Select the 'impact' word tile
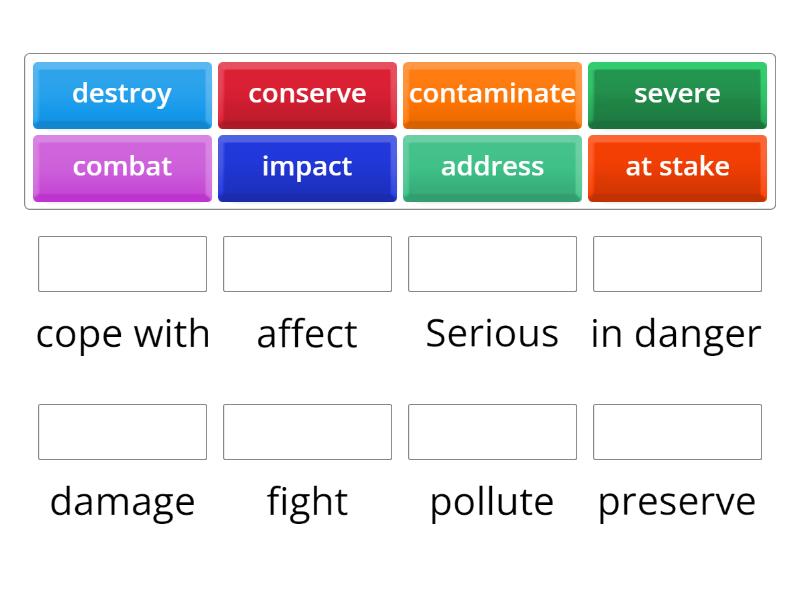This screenshot has height=600, width=800. point(307,167)
